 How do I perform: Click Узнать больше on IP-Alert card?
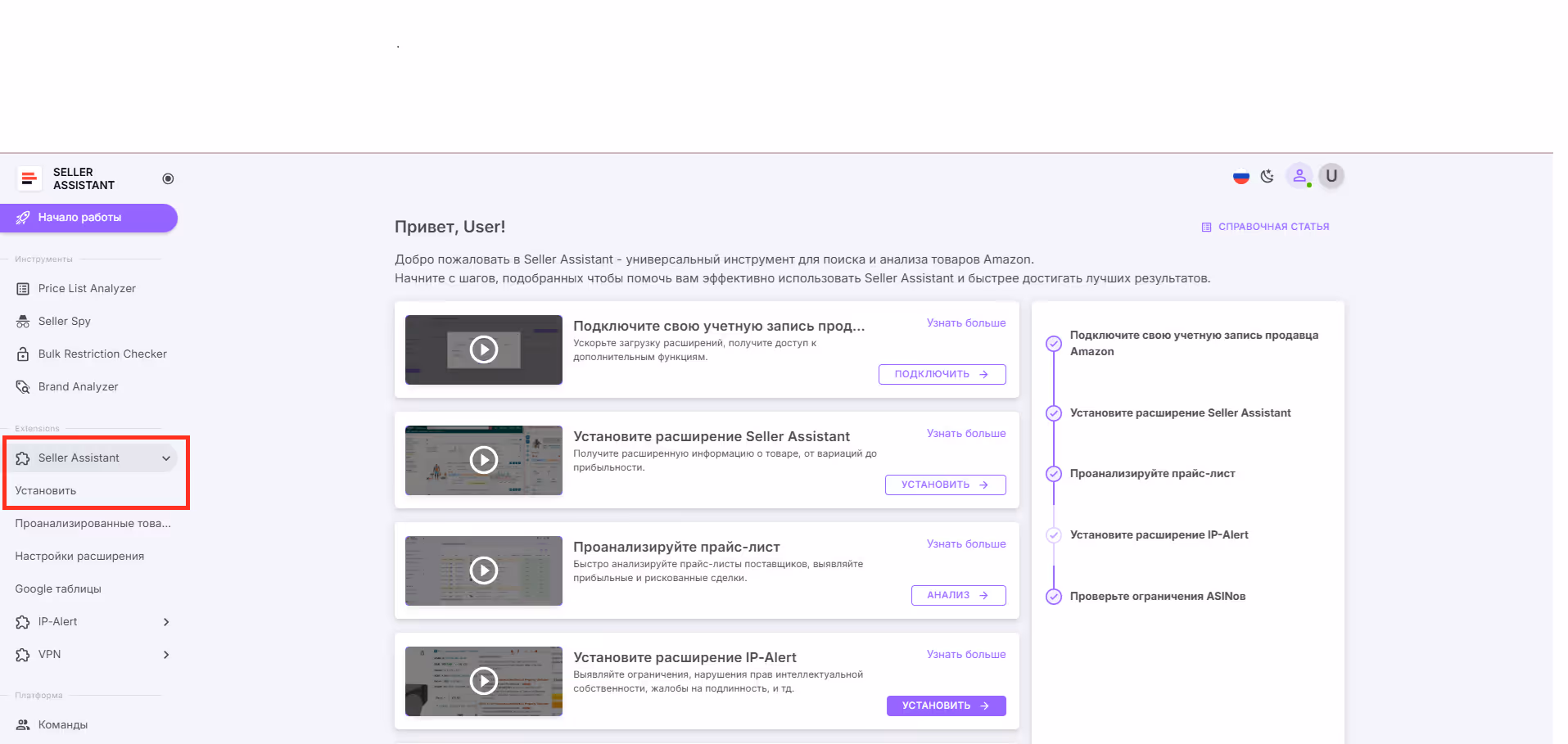click(966, 655)
